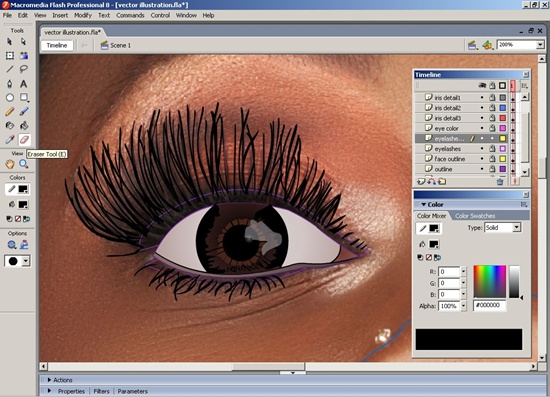Open the Control menu
This screenshot has height=397, width=550.
pos(160,15)
